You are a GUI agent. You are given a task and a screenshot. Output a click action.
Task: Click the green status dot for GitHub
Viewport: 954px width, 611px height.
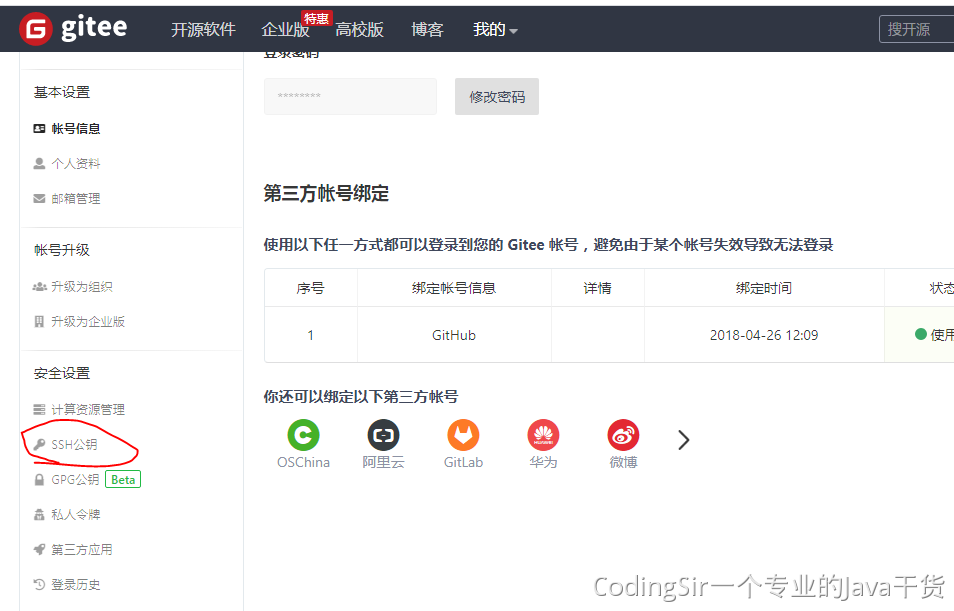[x=921, y=334]
